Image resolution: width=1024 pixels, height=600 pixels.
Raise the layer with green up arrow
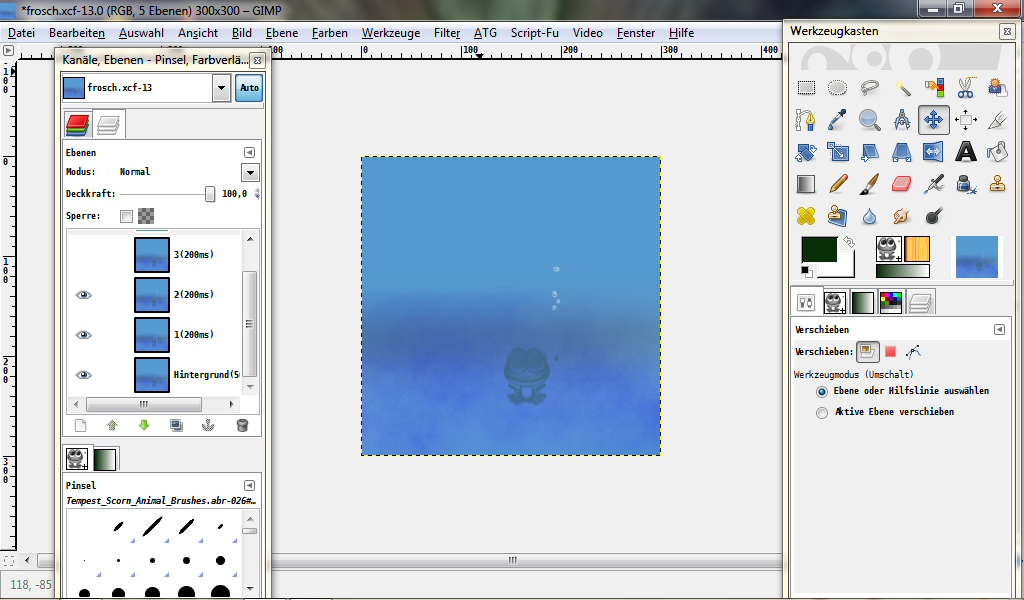point(112,426)
